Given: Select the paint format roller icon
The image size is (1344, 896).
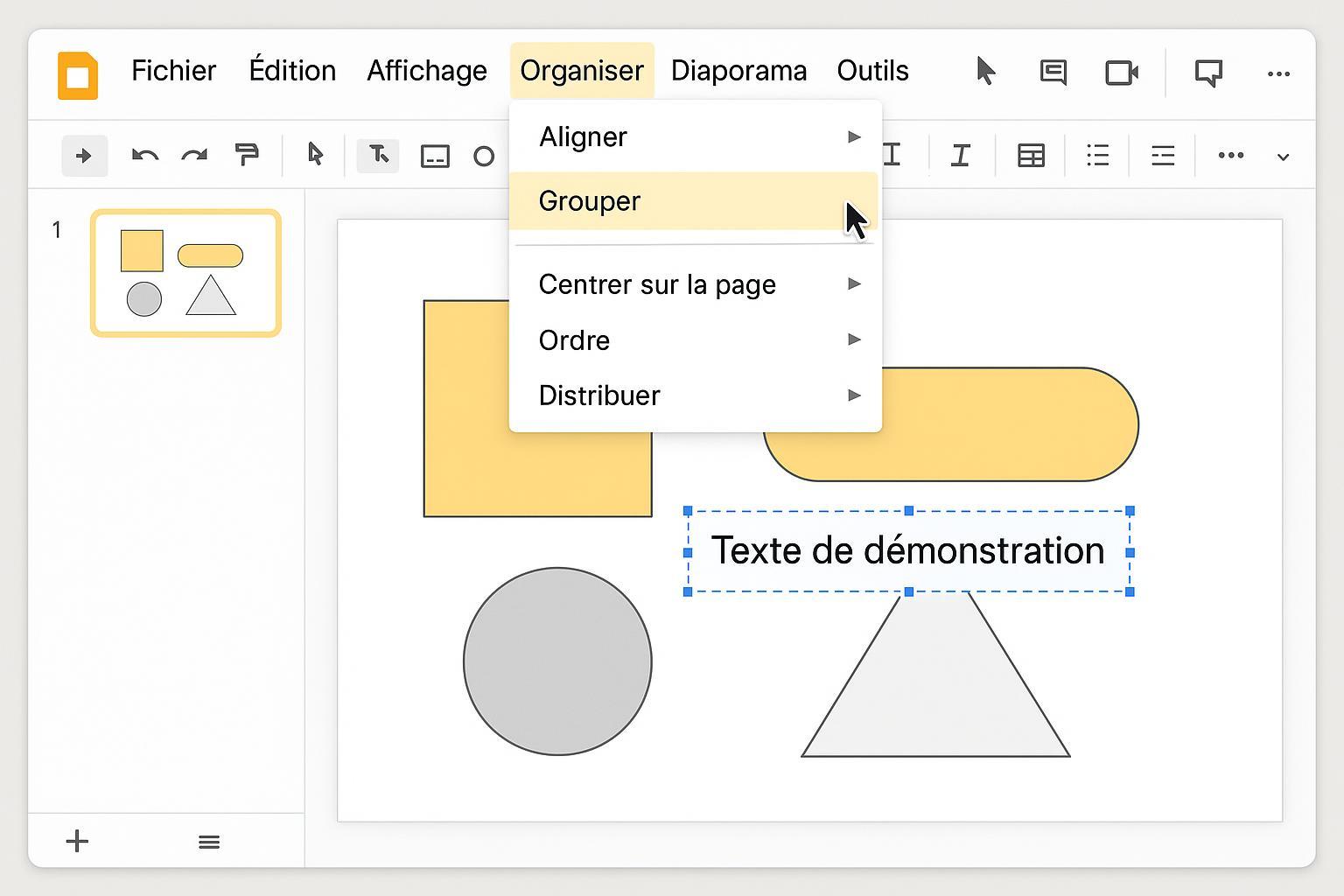Looking at the screenshot, I should point(247,155).
